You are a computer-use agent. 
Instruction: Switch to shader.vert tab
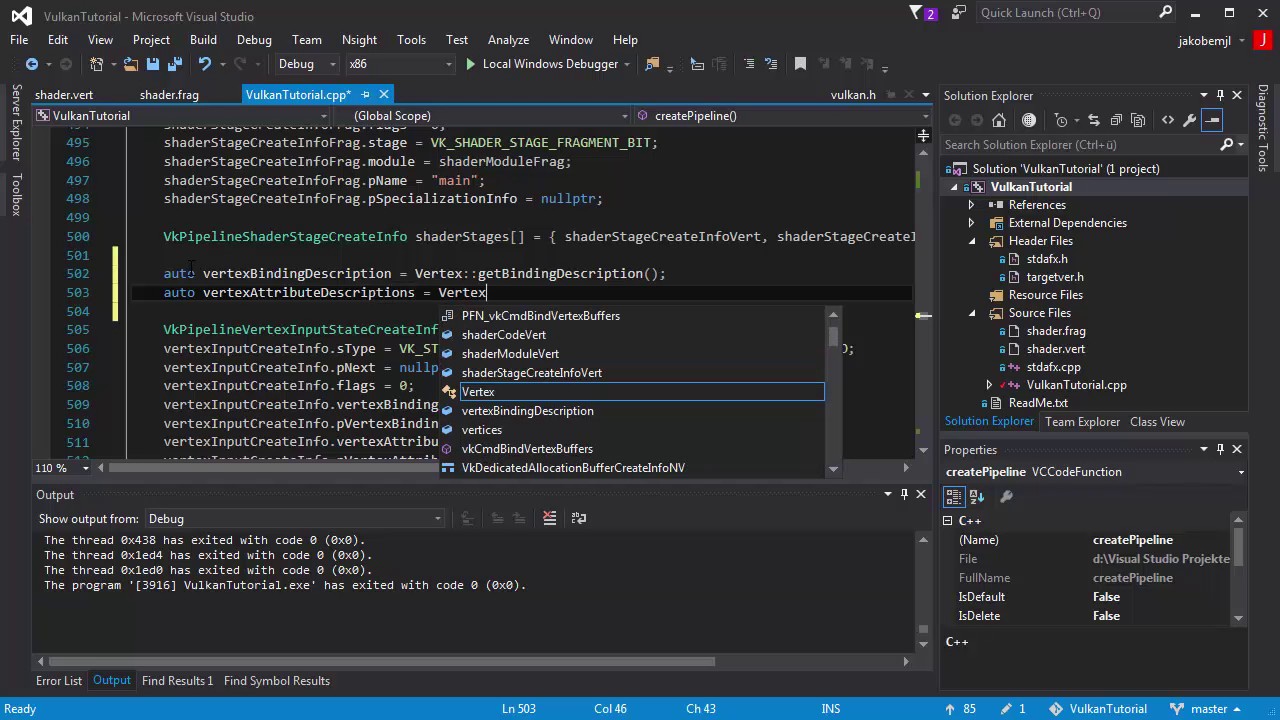64,95
